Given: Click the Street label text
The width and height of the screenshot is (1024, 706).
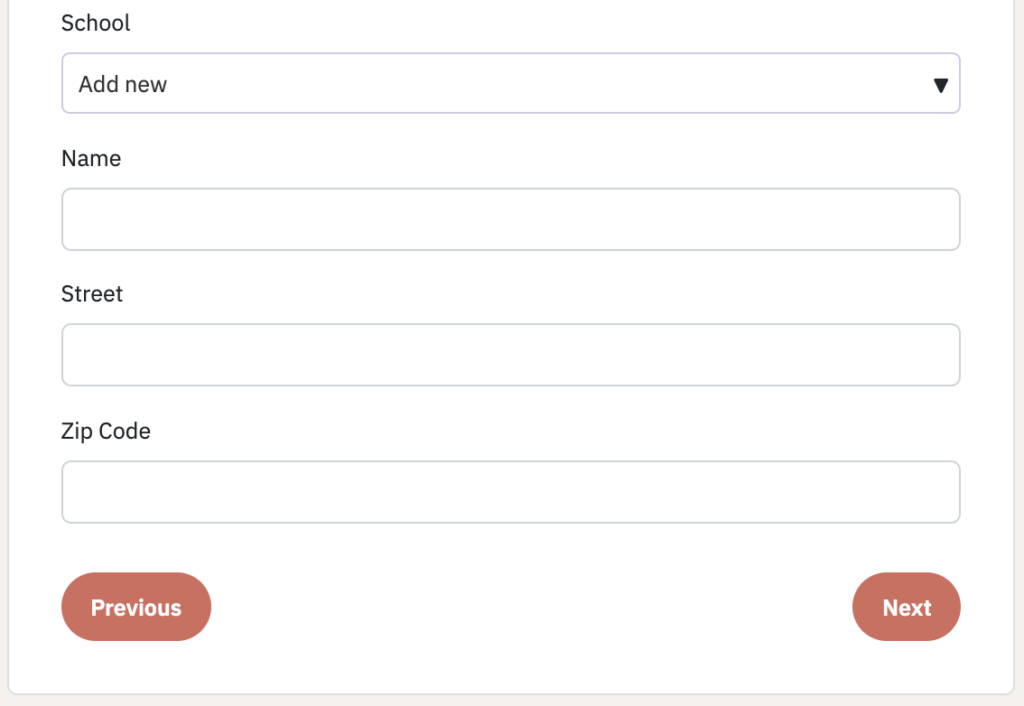Looking at the screenshot, I should [x=91, y=294].
